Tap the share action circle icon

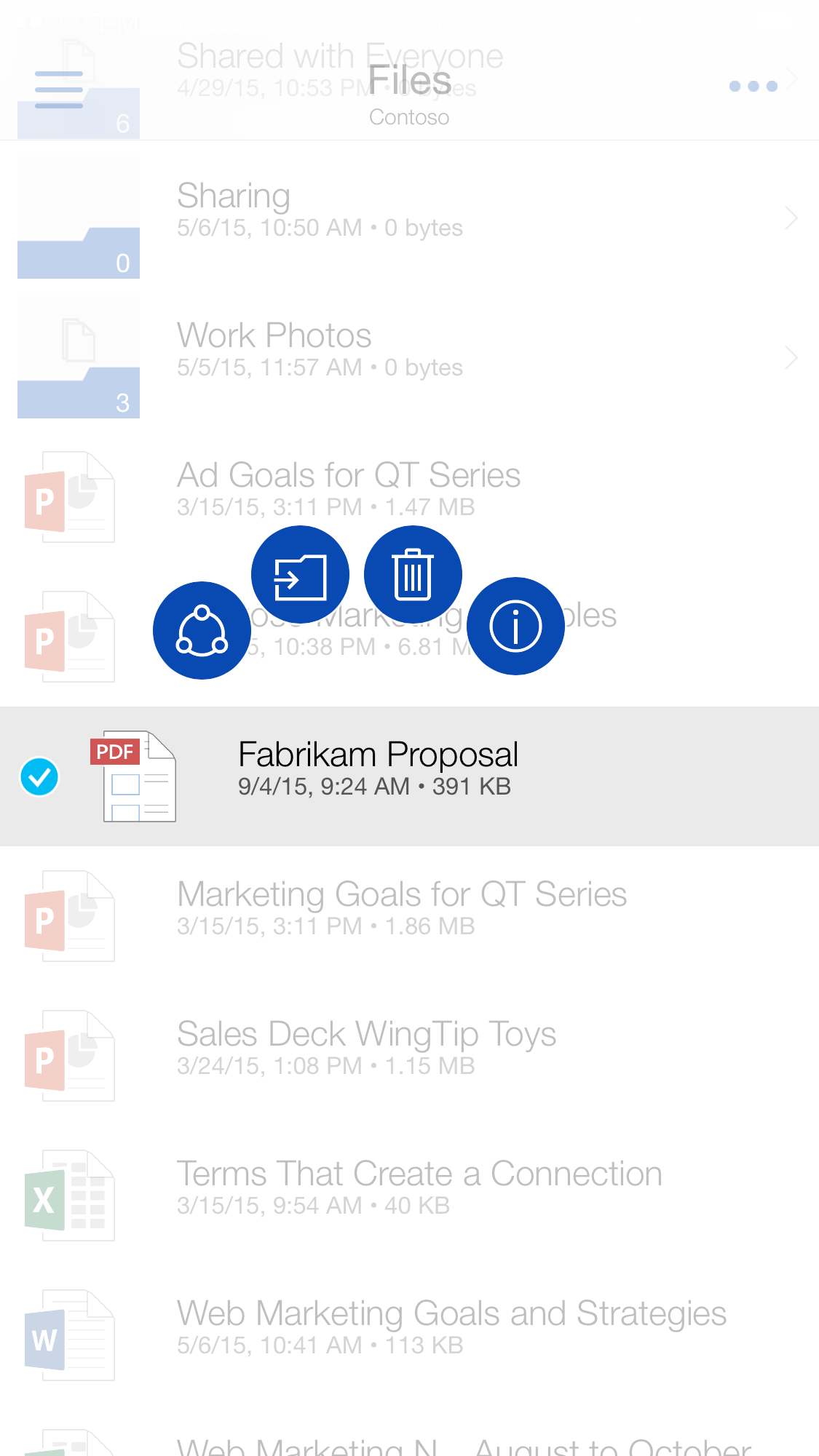click(x=202, y=630)
